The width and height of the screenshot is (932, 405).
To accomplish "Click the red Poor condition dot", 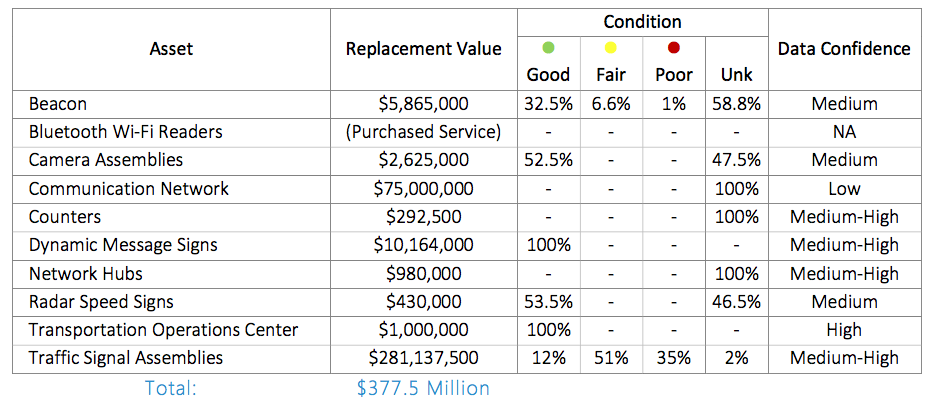I will (x=673, y=48).
